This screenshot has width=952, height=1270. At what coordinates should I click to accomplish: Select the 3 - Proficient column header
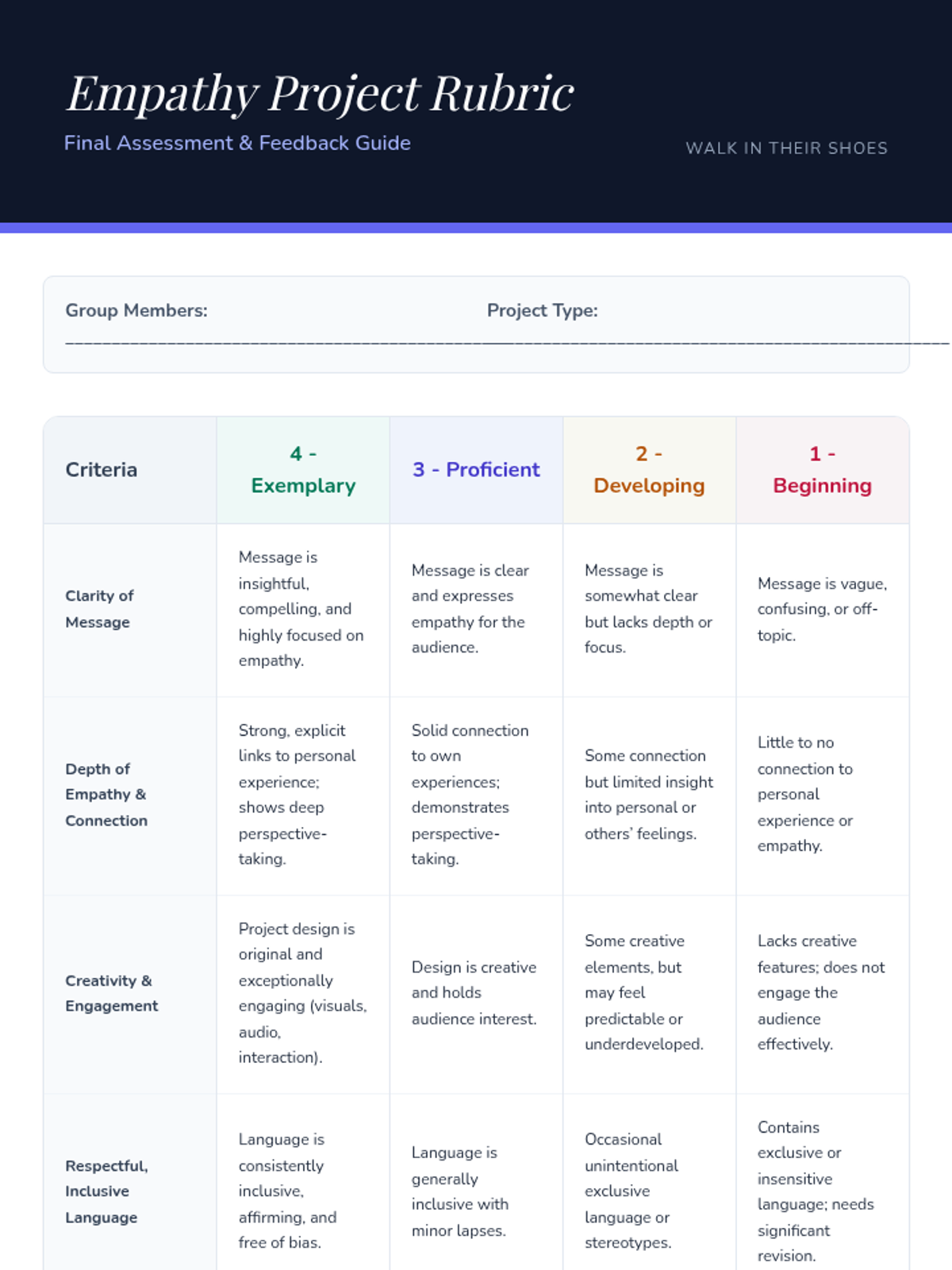click(476, 470)
